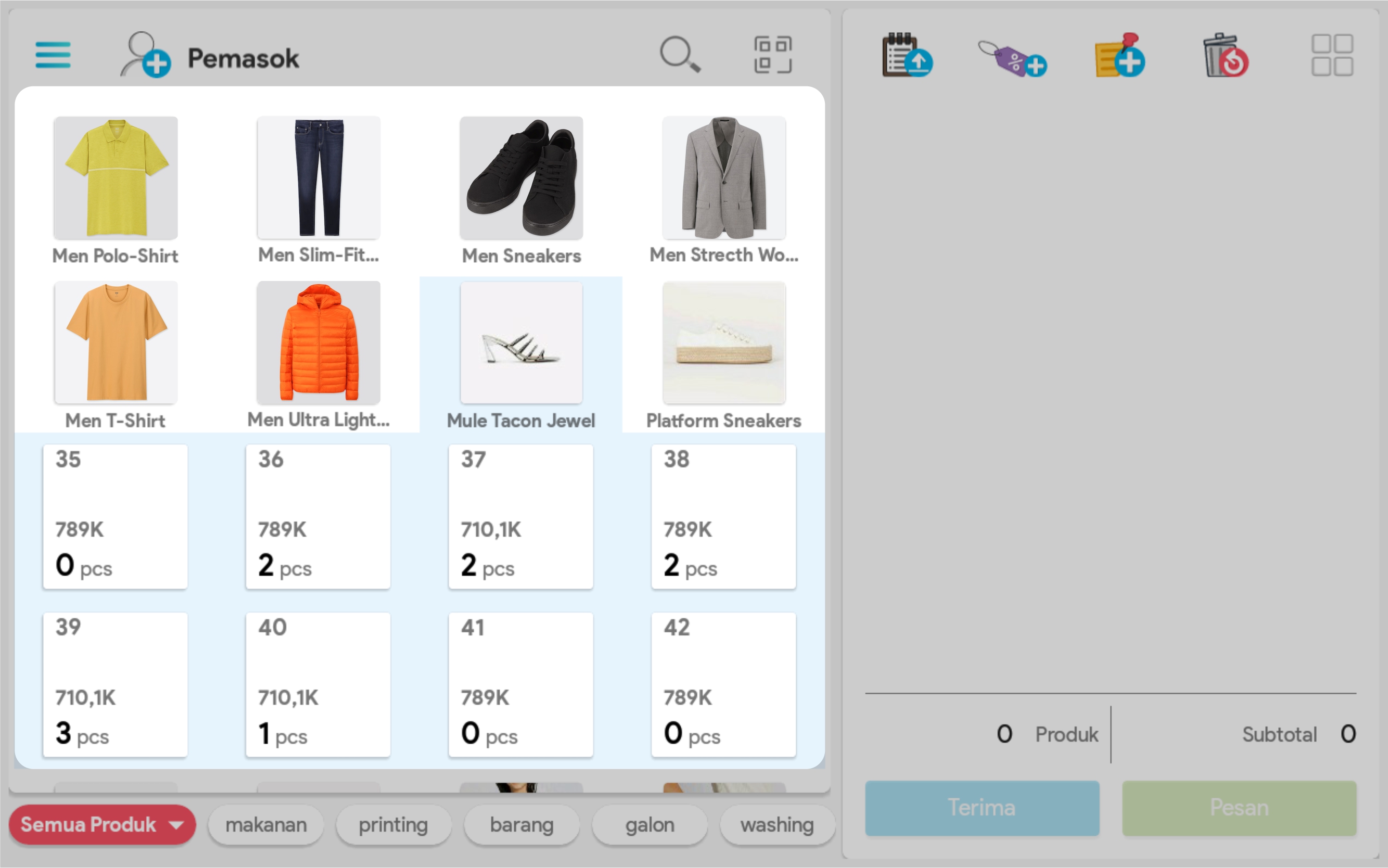This screenshot has width=1388, height=868.
Task: Click the add supplier person icon
Action: [x=145, y=55]
